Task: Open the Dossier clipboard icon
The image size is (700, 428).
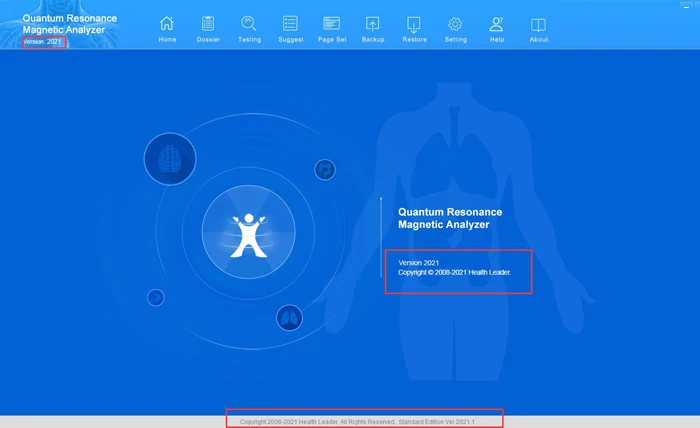Action: pyautogui.click(x=208, y=24)
